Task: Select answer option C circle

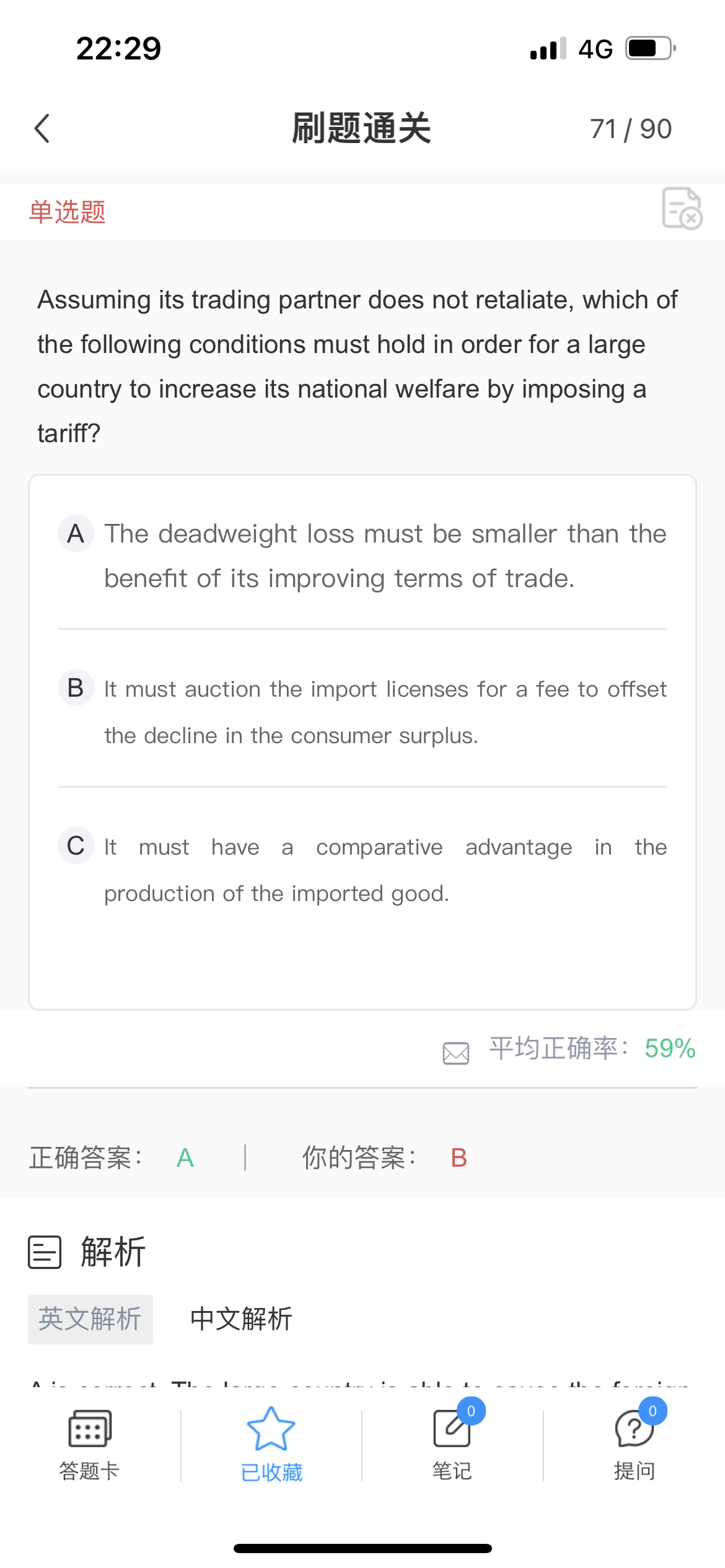Action: pyautogui.click(x=76, y=846)
